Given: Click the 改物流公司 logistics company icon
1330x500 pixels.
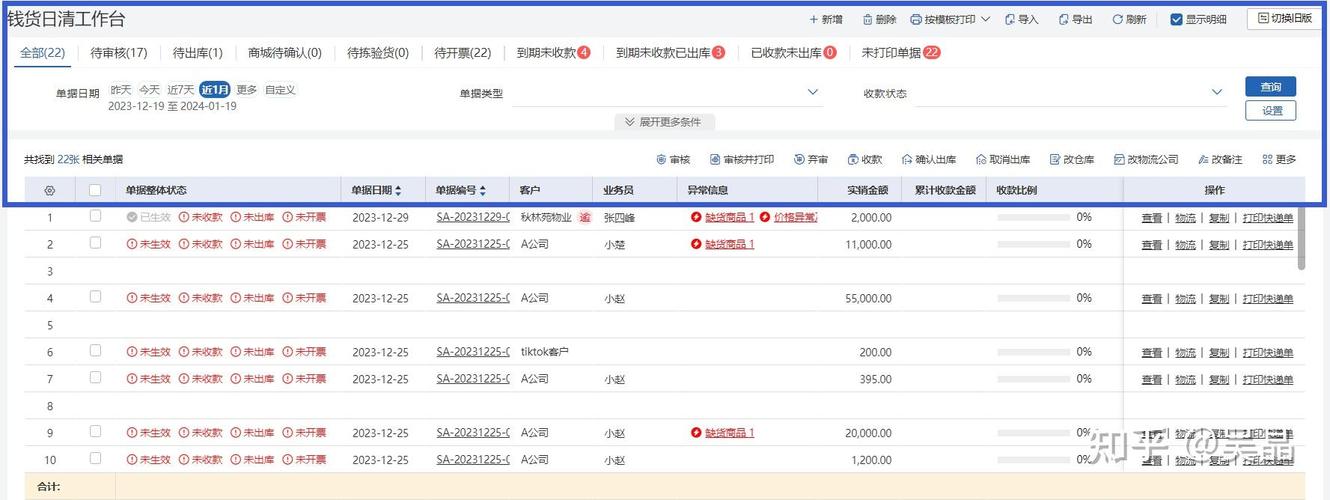Looking at the screenshot, I should pos(1119,160).
